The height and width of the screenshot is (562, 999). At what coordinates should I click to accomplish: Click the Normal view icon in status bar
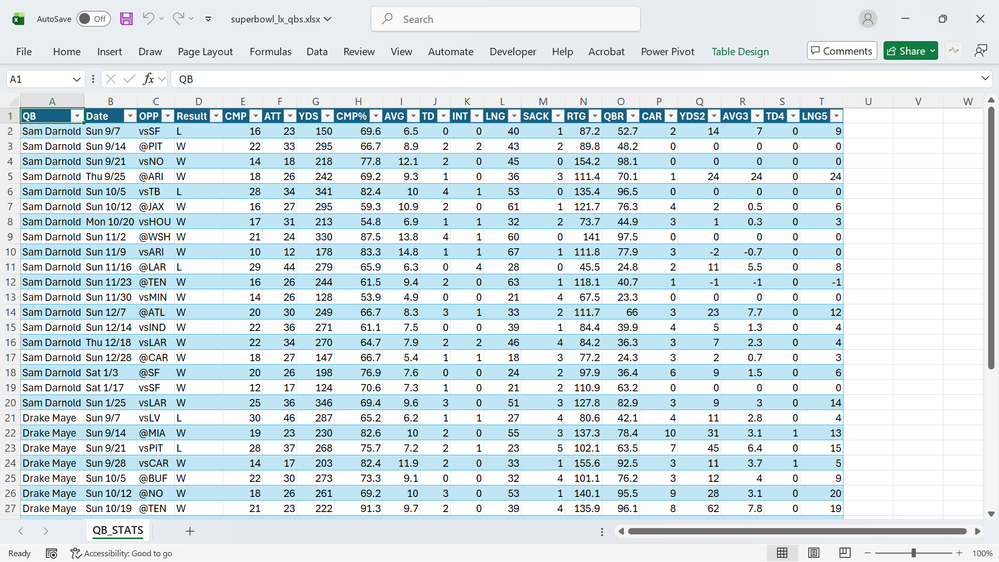coord(782,553)
